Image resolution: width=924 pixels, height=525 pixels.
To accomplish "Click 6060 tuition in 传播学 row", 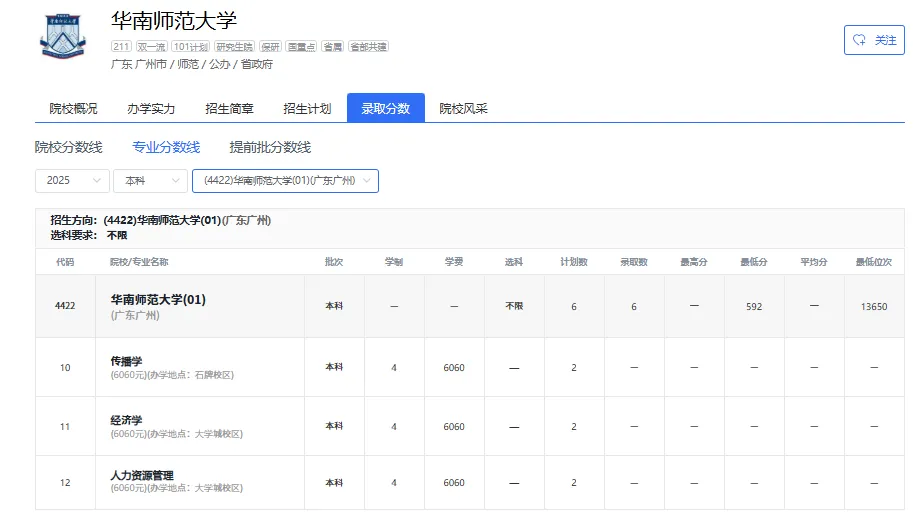I will pyautogui.click(x=454, y=368).
